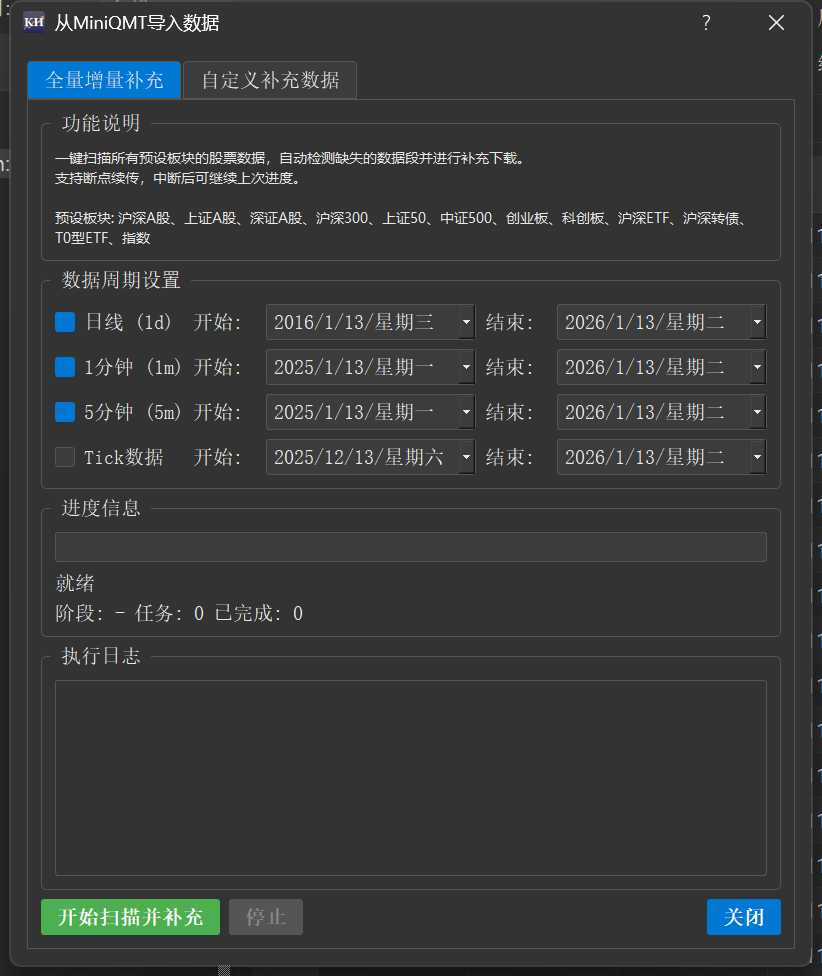Image resolution: width=822 pixels, height=976 pixels.
Task: Click the blue 关闭 button
Action: [x=743, y=917]
